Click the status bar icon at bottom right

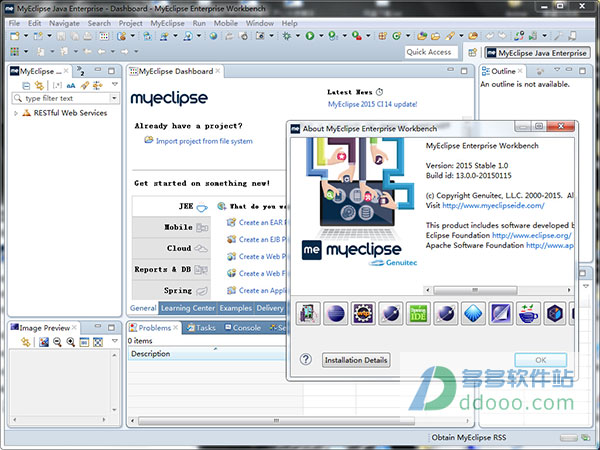(585, 437)
